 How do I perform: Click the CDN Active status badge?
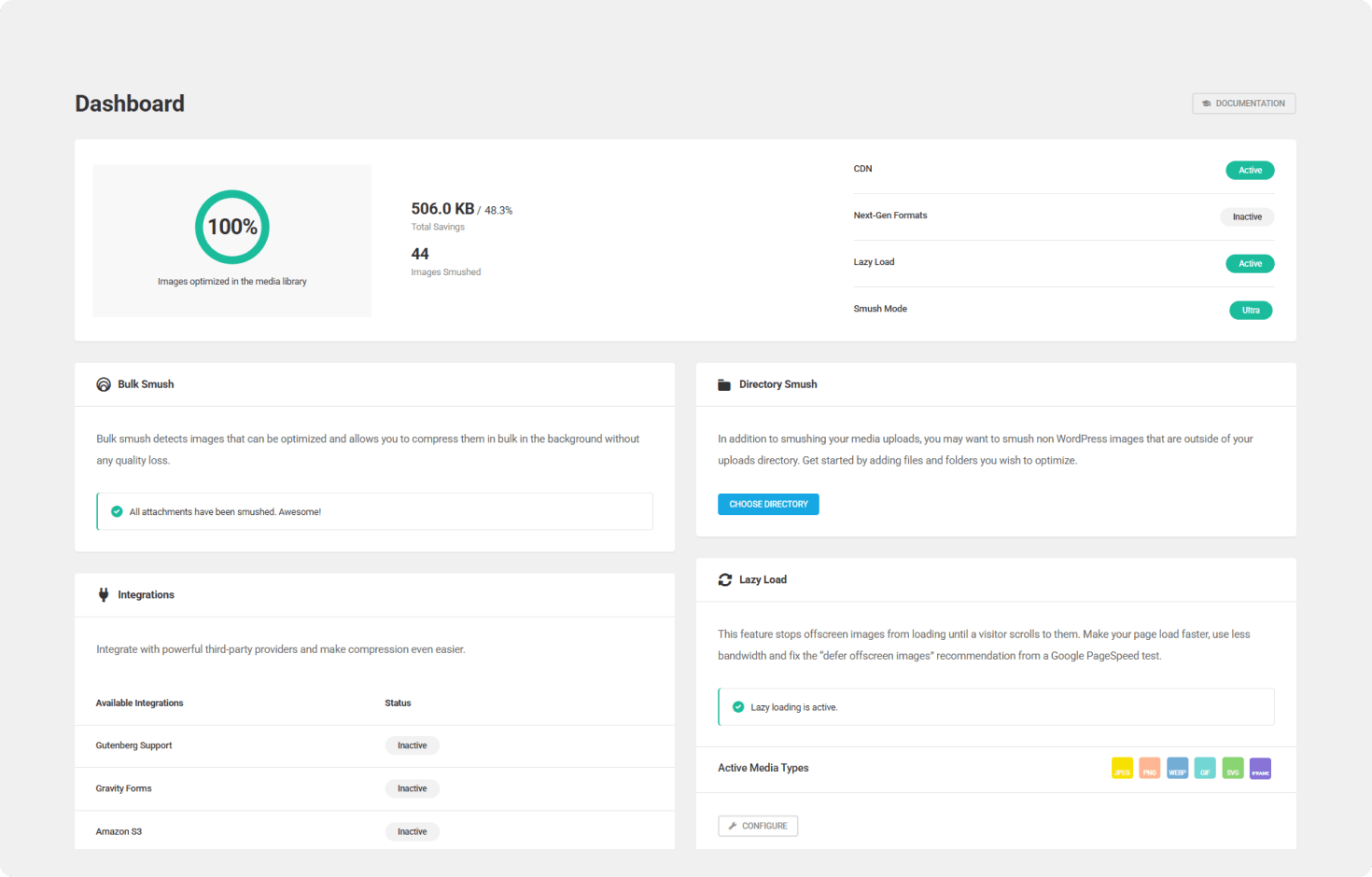(1250, 171)
